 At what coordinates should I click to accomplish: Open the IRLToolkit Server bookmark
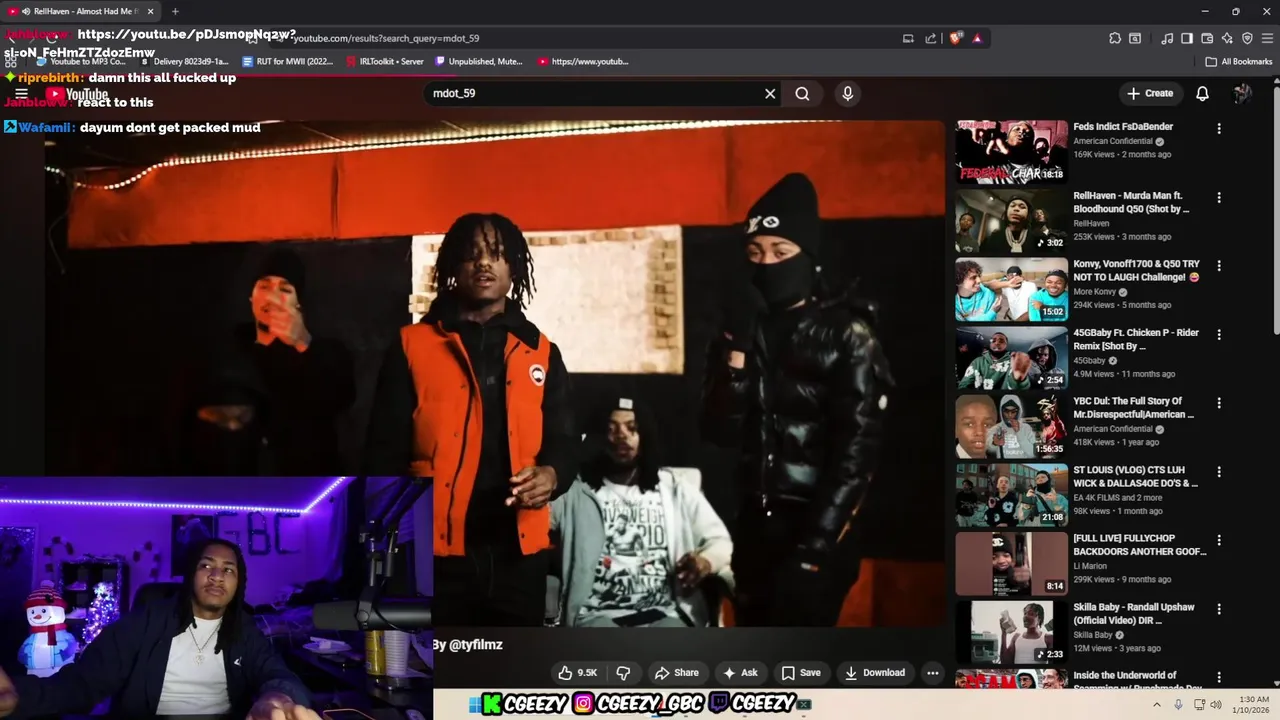click(385, 61)
